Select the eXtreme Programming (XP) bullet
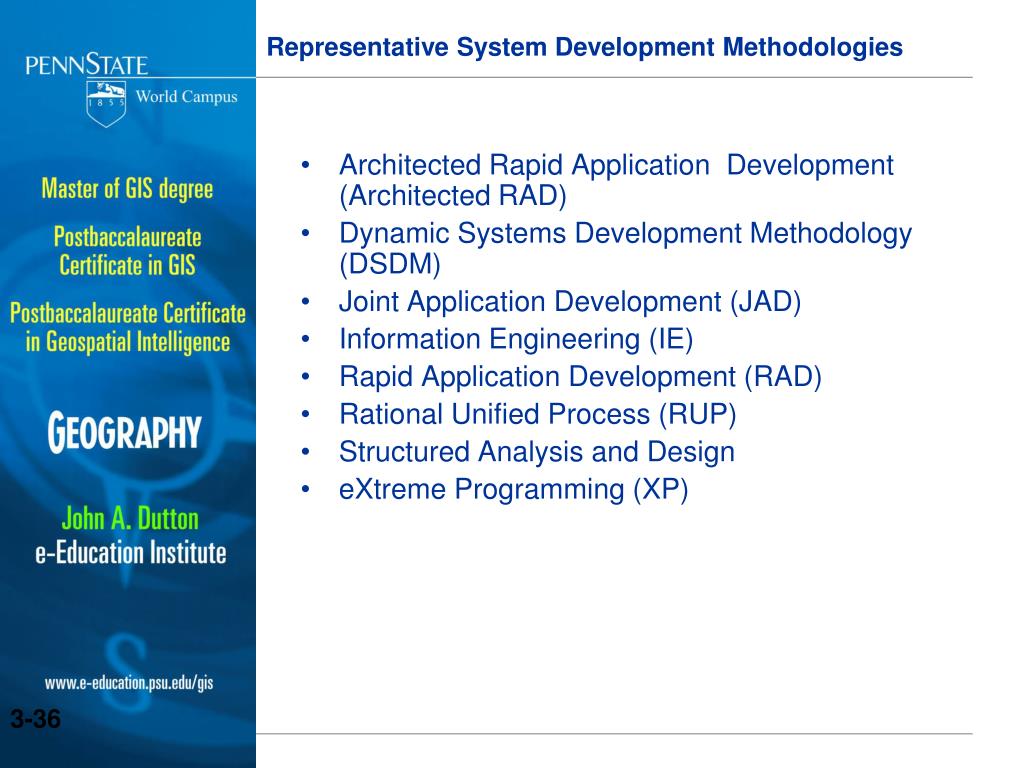 (513, 490)
